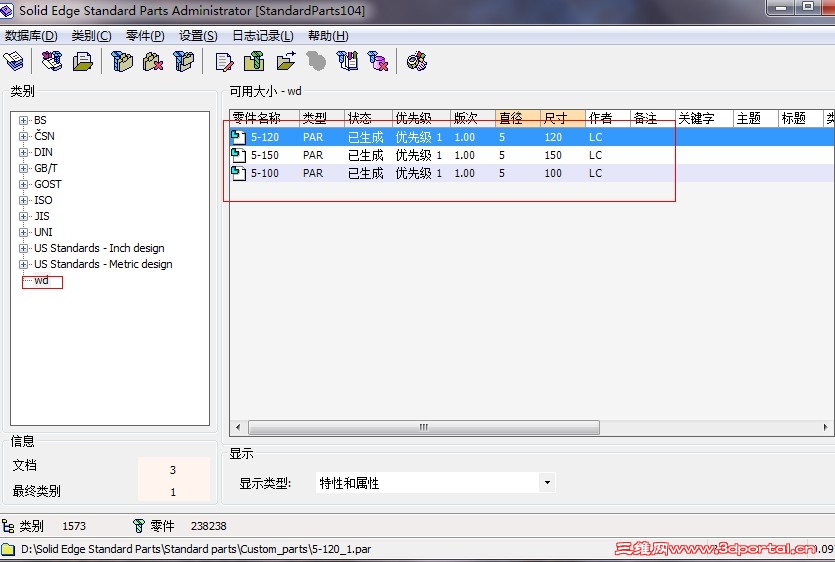Click the 作者 column header
This screenshot has height=562, width=835.
pos(607,118)
